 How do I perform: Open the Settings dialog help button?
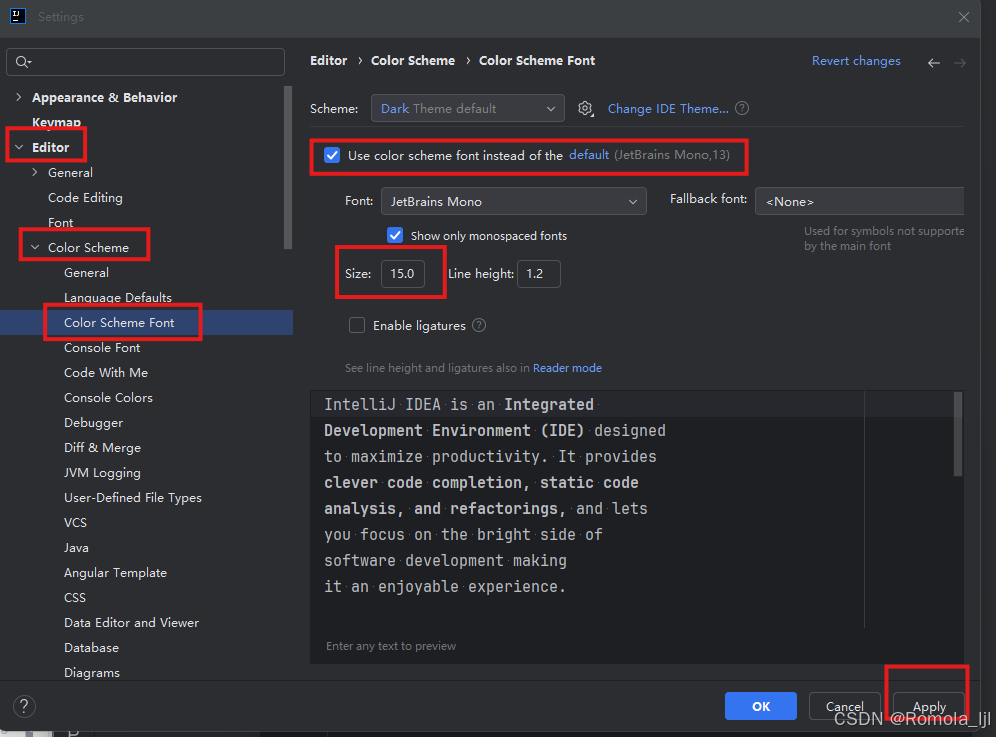24,706
